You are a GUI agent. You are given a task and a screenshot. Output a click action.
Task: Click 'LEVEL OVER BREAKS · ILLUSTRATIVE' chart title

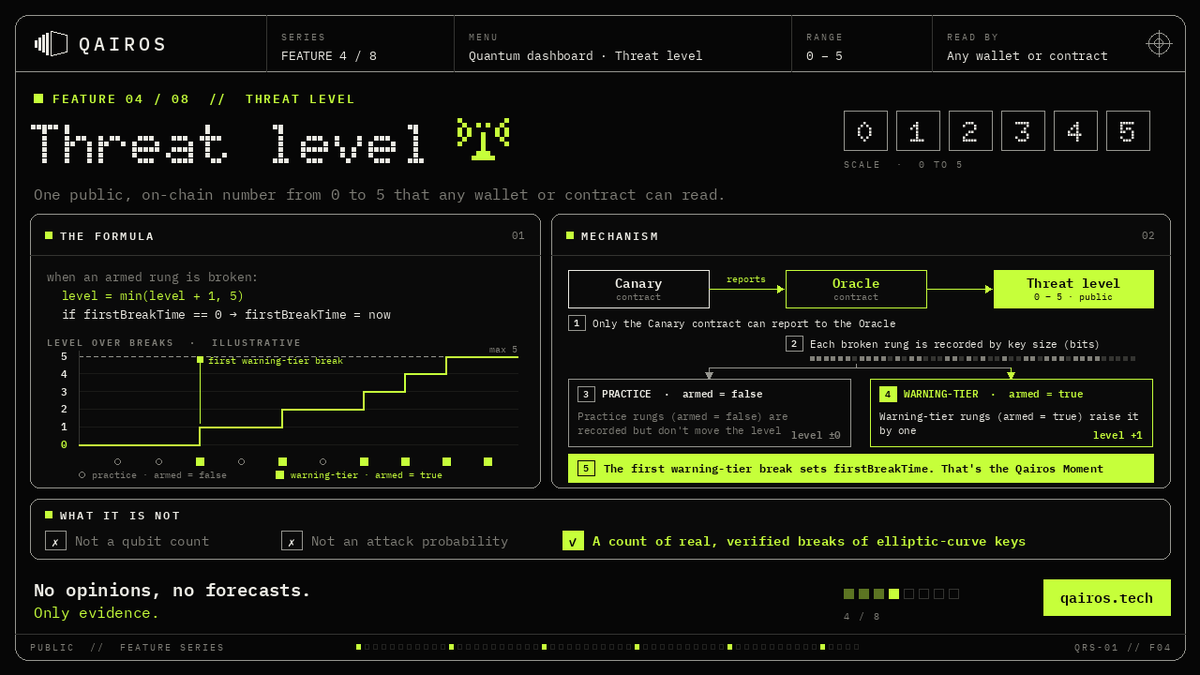pos(174,342)
